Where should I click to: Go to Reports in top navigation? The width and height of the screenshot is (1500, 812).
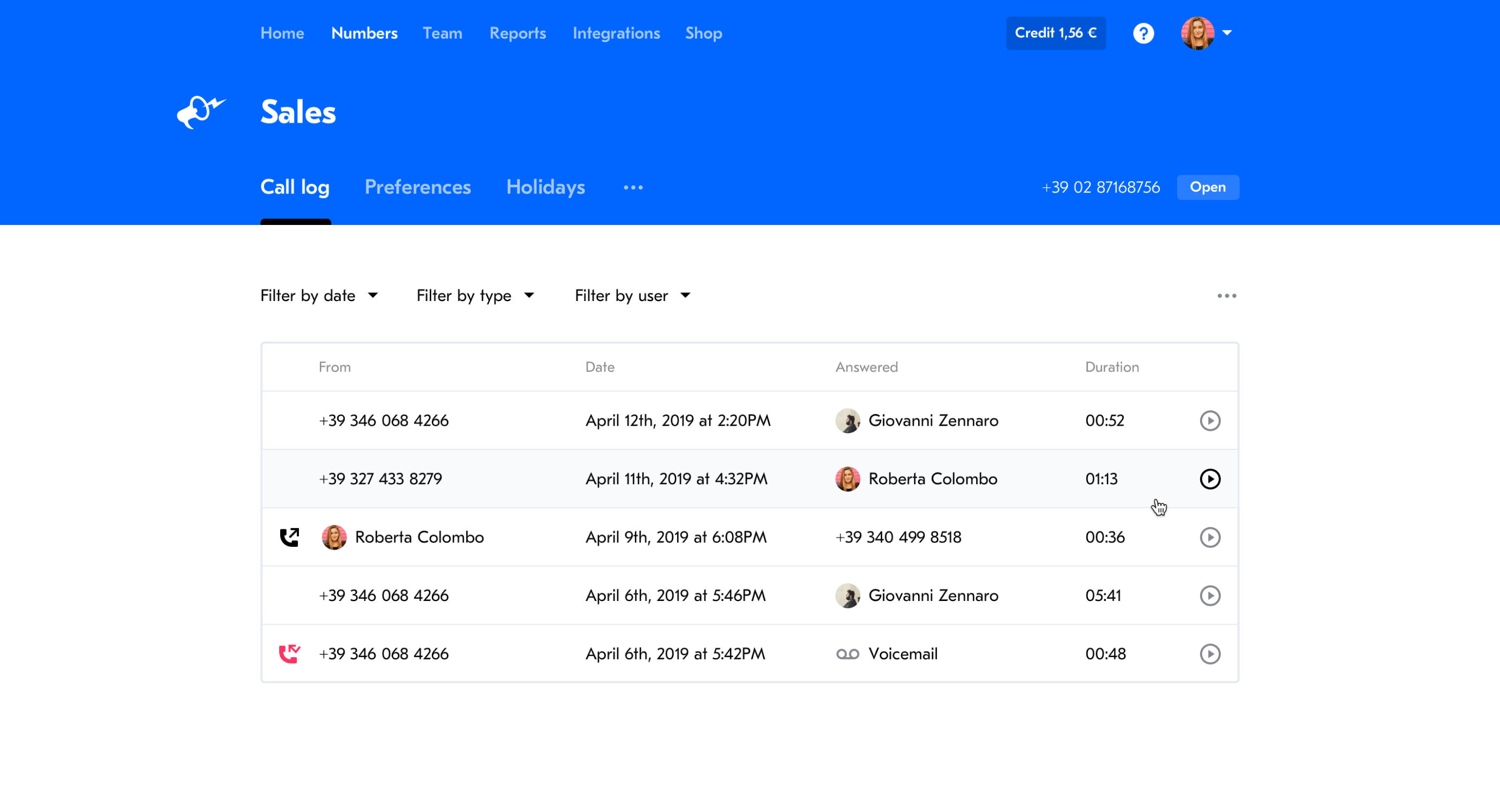coord(517,33)
